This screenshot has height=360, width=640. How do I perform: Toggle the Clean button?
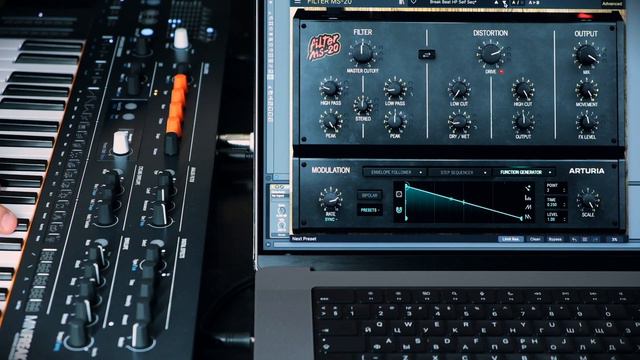[535, 239]
